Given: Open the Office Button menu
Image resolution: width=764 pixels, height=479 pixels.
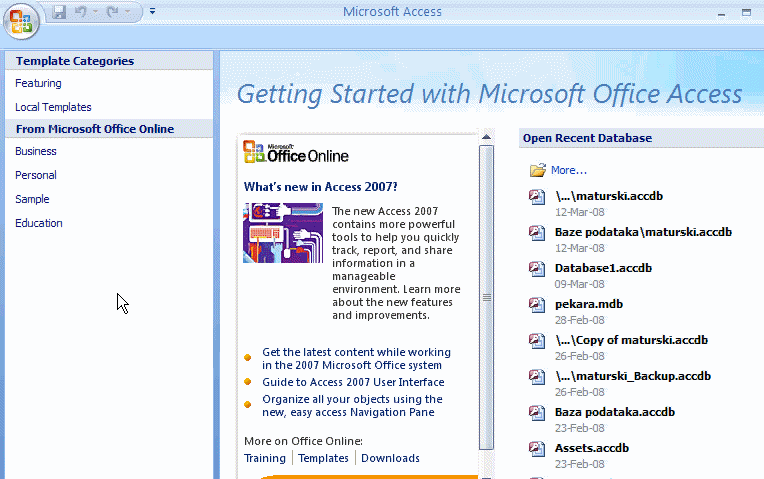Looking at the screenshot, I should pos(21,21).
